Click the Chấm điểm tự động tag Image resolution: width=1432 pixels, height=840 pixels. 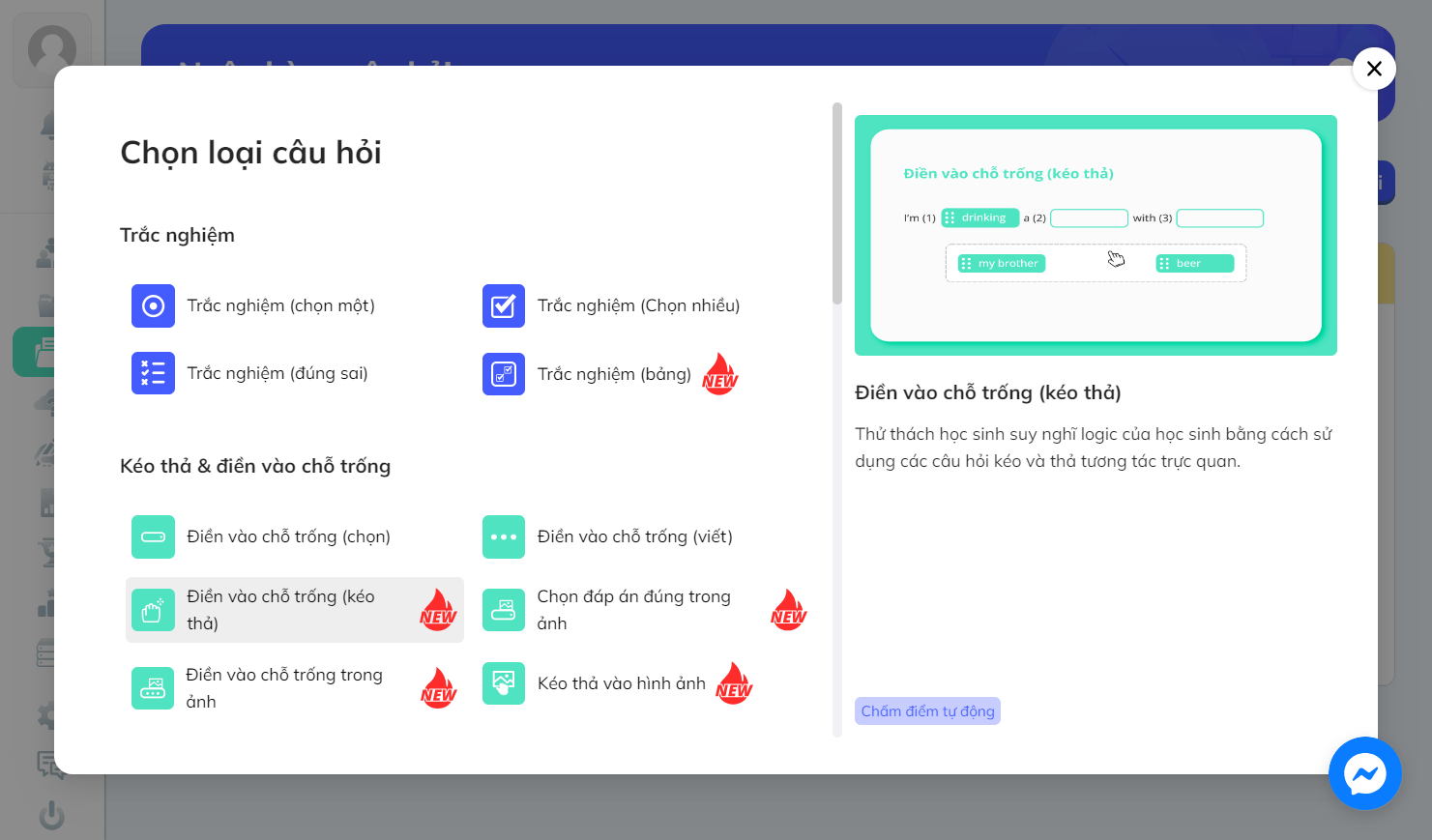(x=927, y=711)
